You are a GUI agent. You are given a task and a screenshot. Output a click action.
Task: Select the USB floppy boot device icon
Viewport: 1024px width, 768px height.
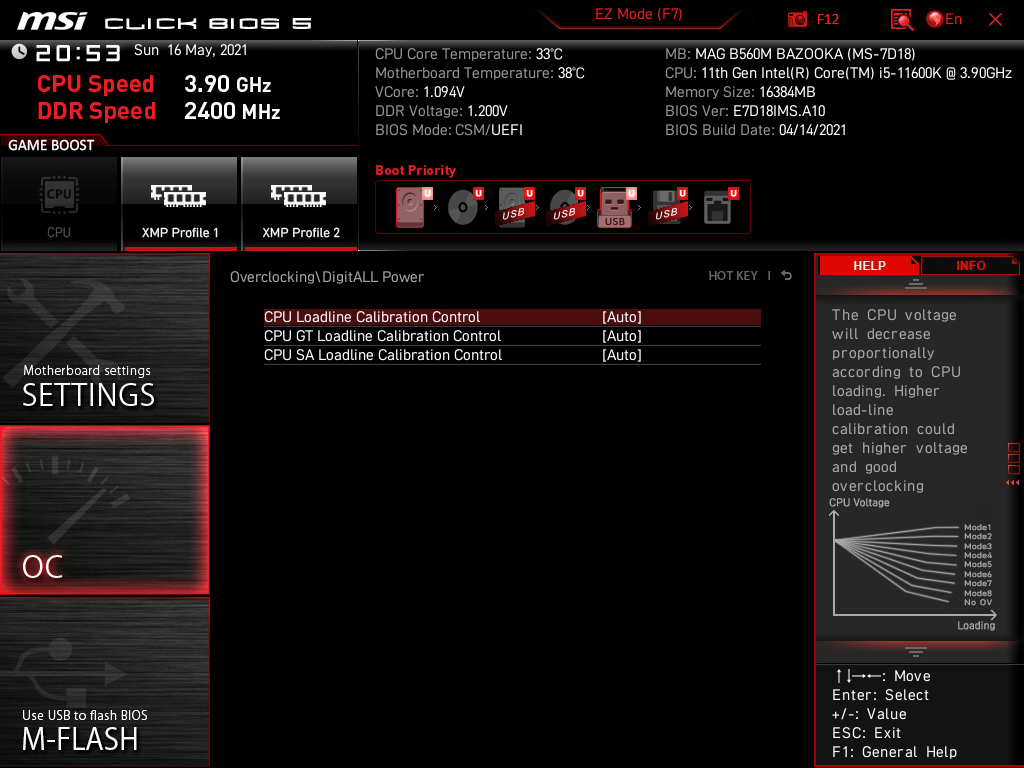point(666,206)
